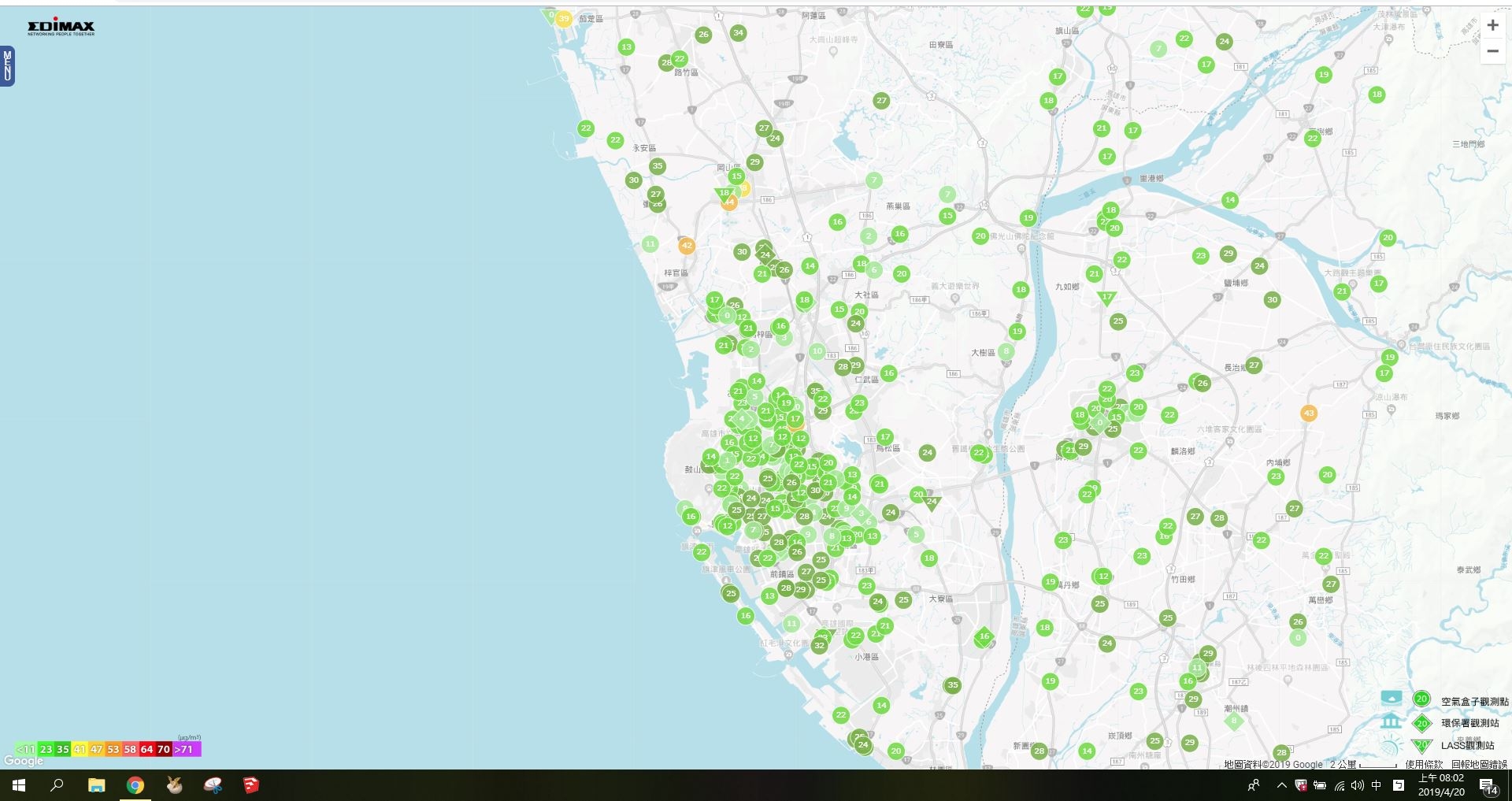
Task: Open File Explorer from taskbar
Action: 96,785
